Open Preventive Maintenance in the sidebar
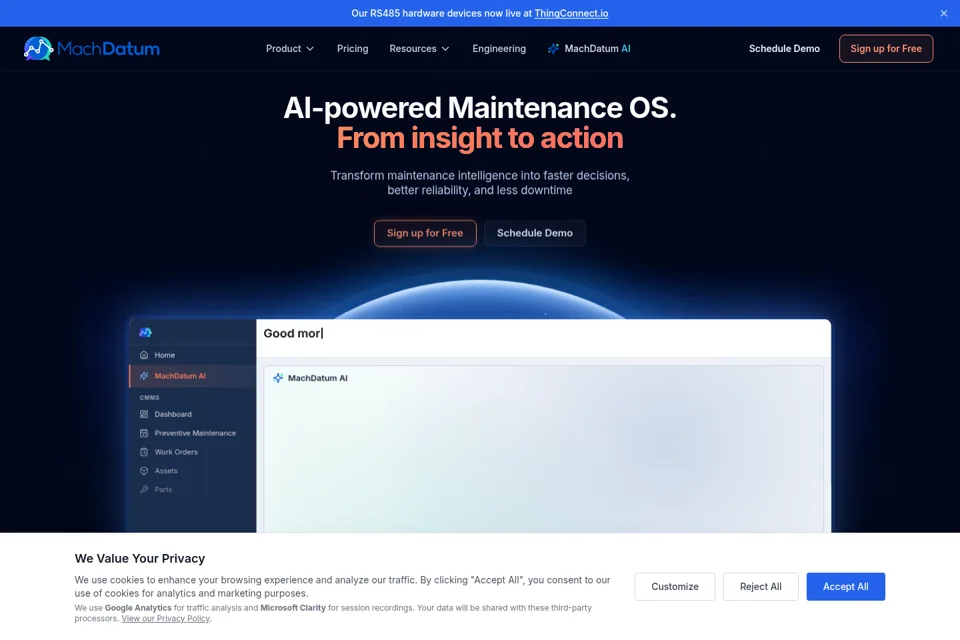 [192, 434]
